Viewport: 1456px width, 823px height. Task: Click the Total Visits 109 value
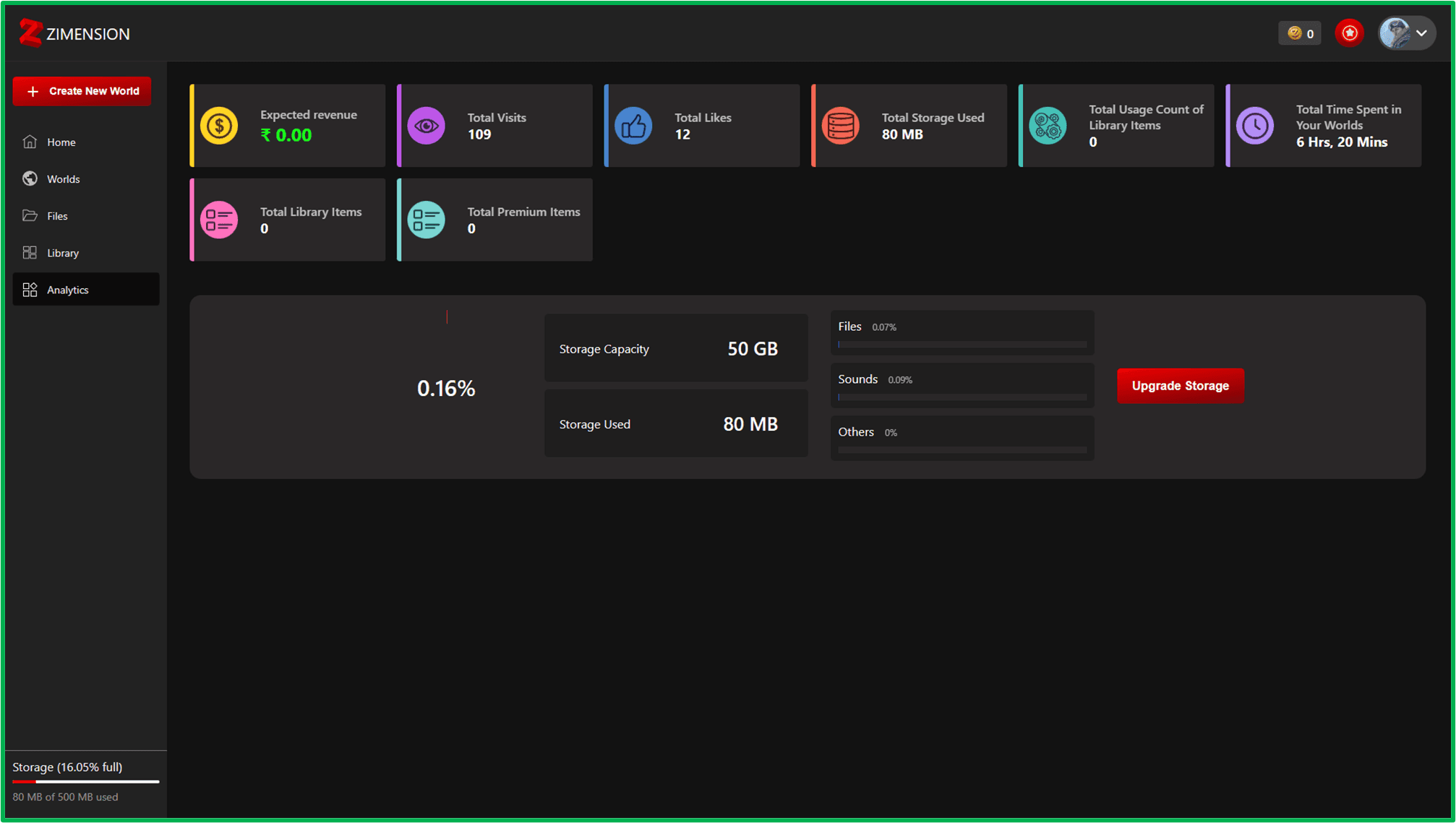(479, 134)
